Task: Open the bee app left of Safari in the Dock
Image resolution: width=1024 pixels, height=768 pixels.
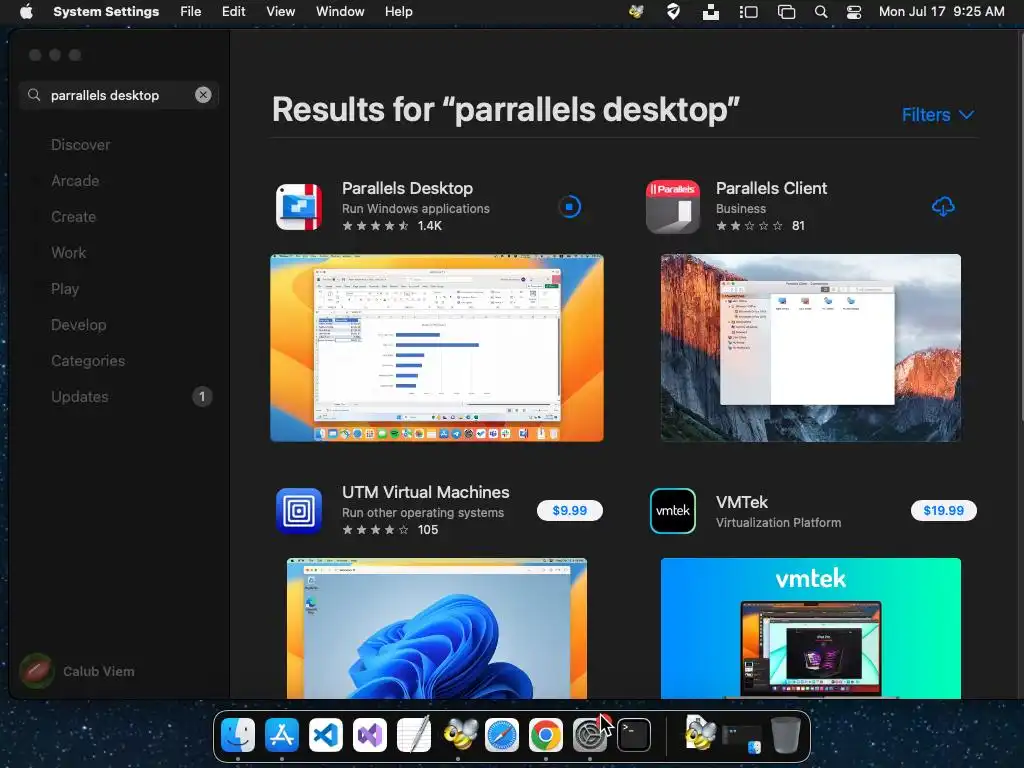Action: pyautogui.click(x=458, y=735)
